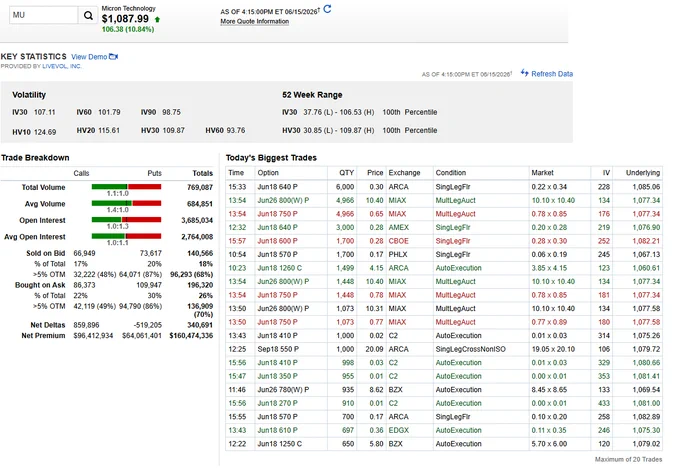Select the Jun26 780(W) P option row
Screen dimensions: 680x471
(x=444, y=389)
